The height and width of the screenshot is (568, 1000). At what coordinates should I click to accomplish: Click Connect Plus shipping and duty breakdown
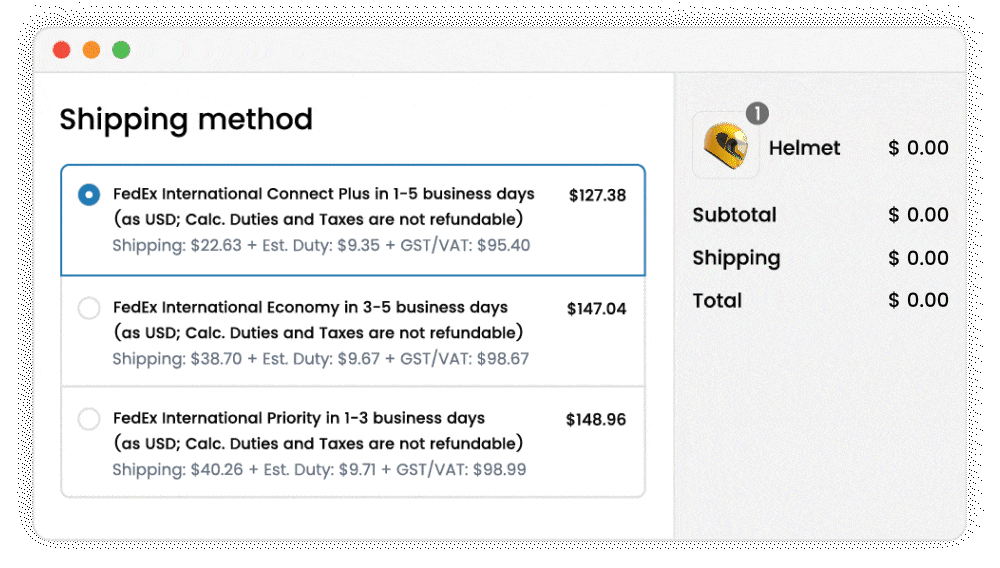(321, 245)
